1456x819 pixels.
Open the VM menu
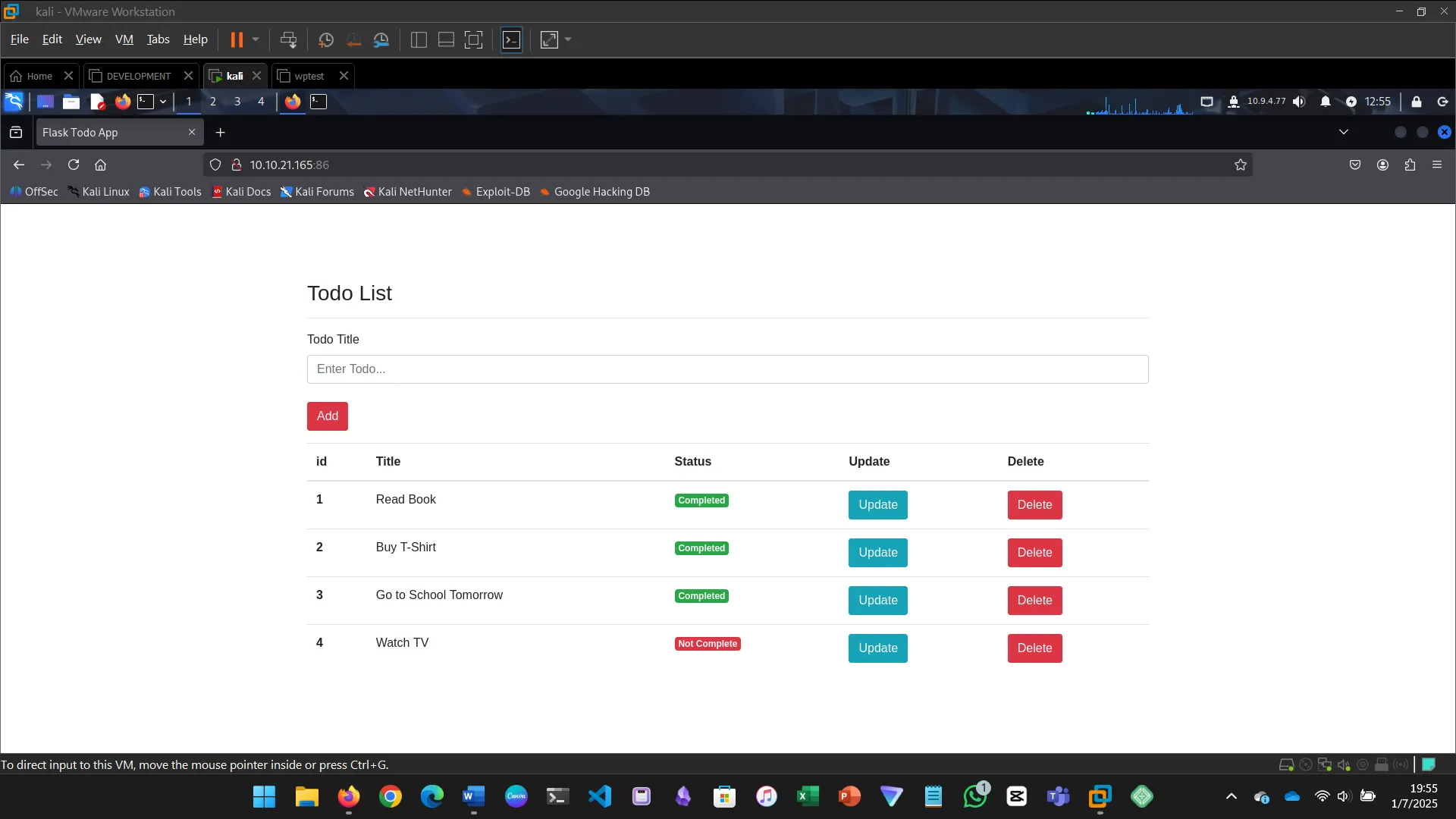click(124, 39)
